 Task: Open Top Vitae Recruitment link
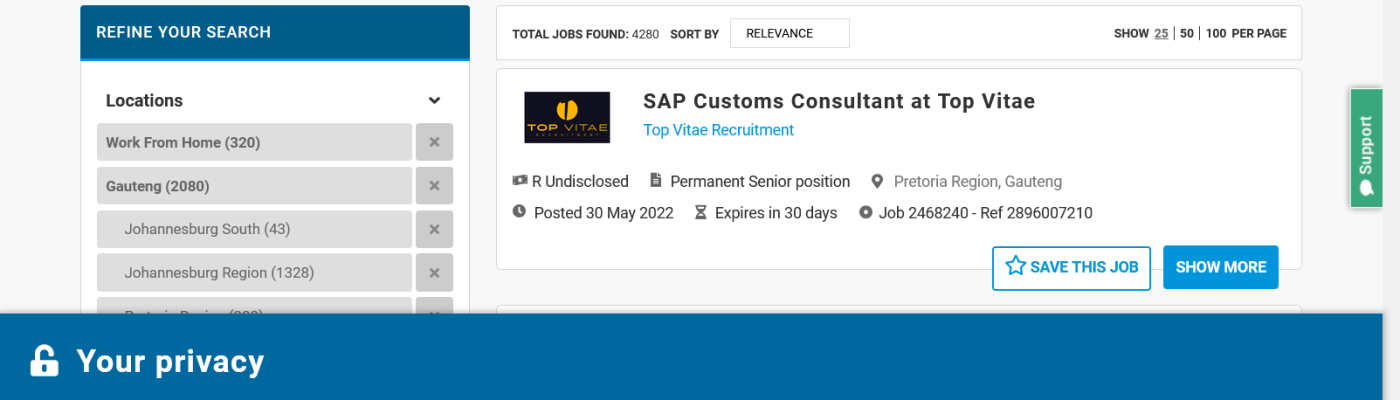pyautogui.click(x=718, y=130)
